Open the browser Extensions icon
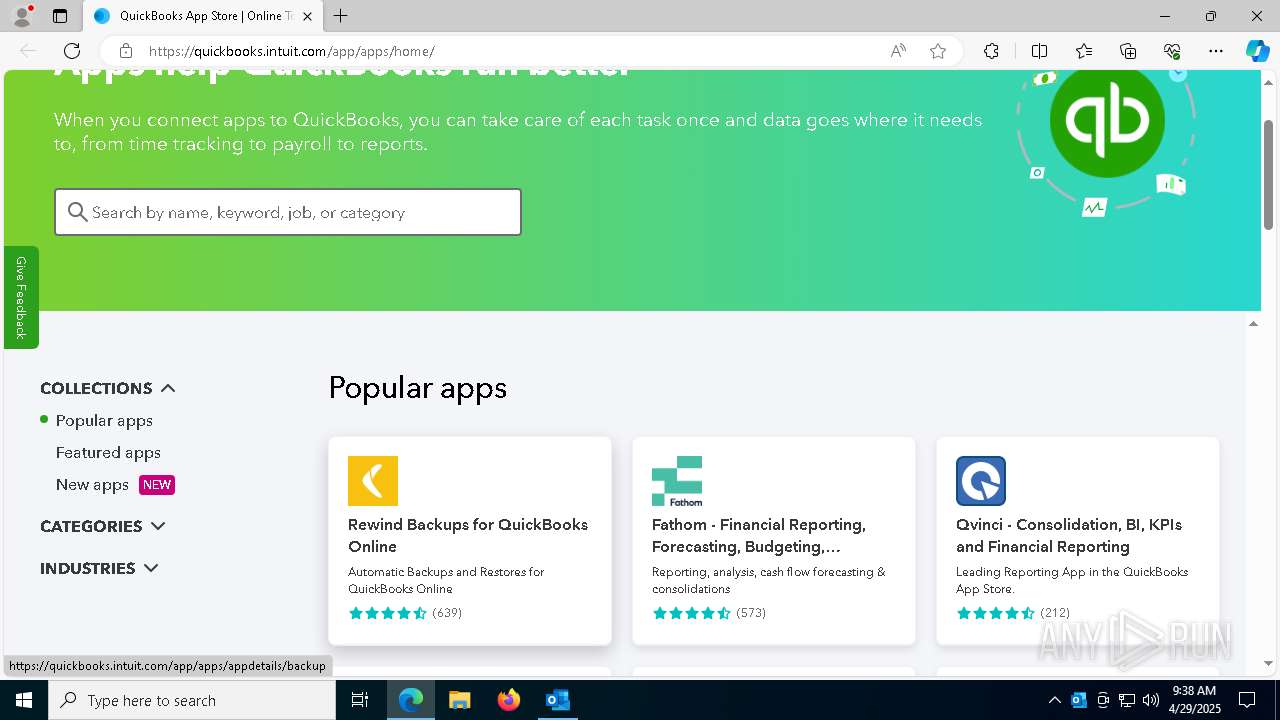Screen dimensions: 1280x720 (991, 51)
